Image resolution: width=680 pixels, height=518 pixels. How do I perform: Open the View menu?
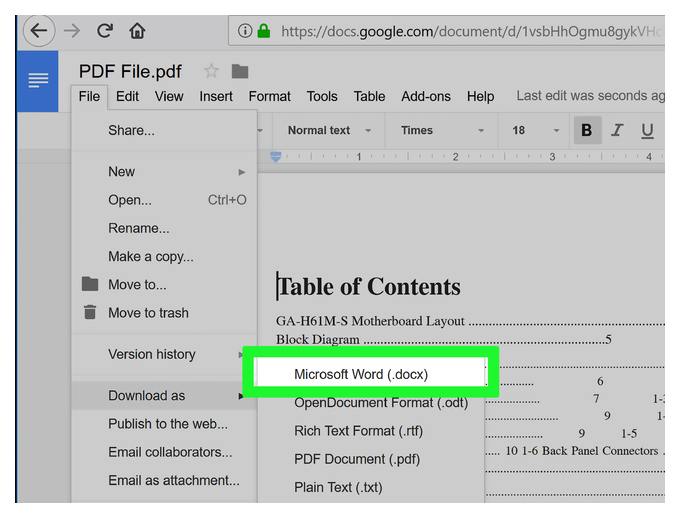(x=169, y=96)
